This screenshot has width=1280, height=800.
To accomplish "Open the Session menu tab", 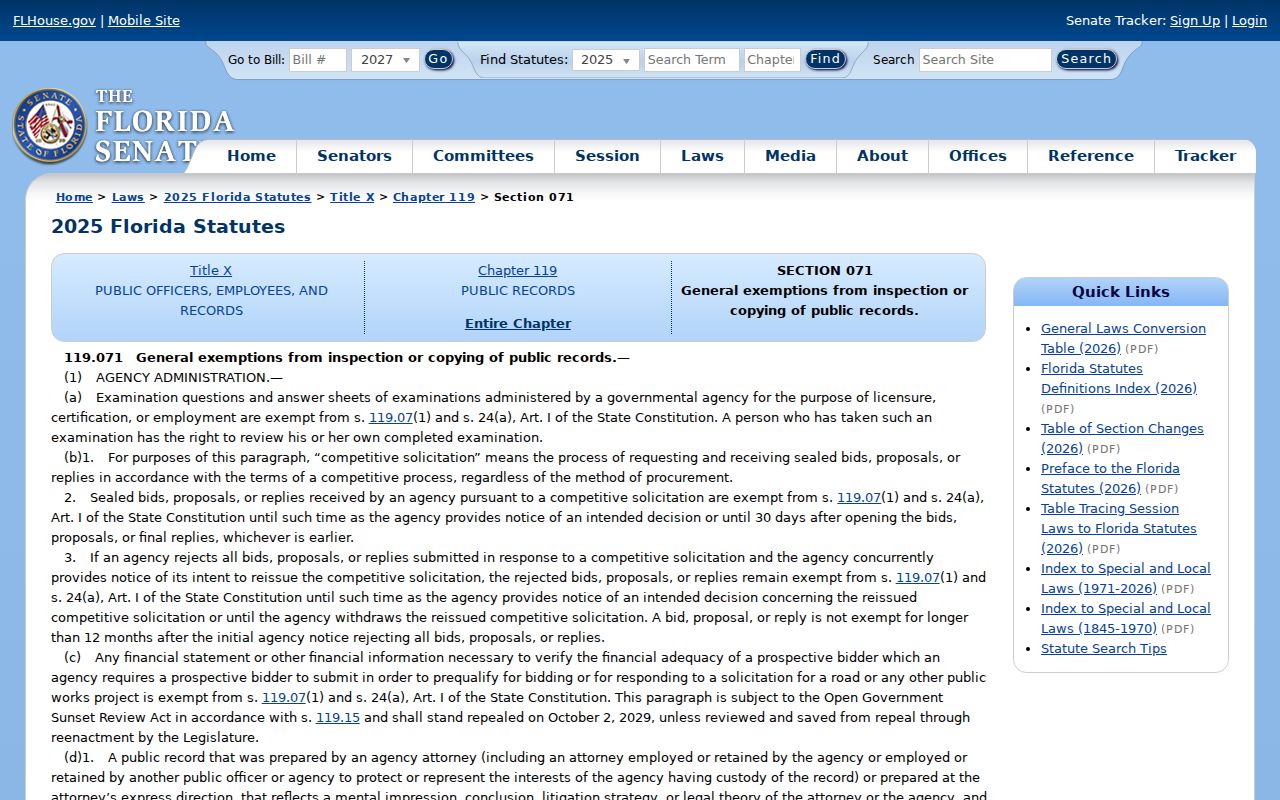I will pos(607,156).
